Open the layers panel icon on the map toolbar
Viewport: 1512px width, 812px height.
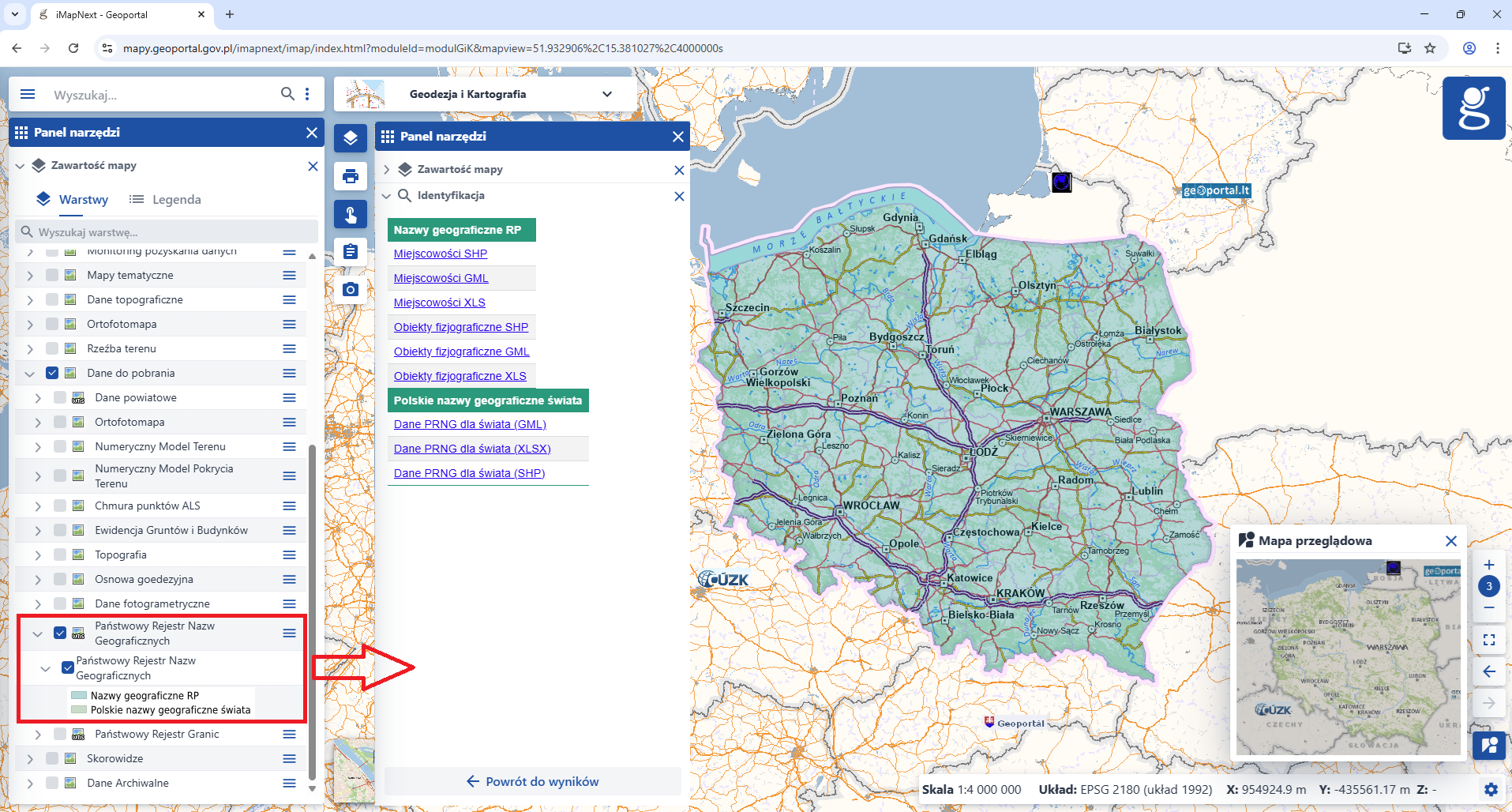click(x=351, y=138)
